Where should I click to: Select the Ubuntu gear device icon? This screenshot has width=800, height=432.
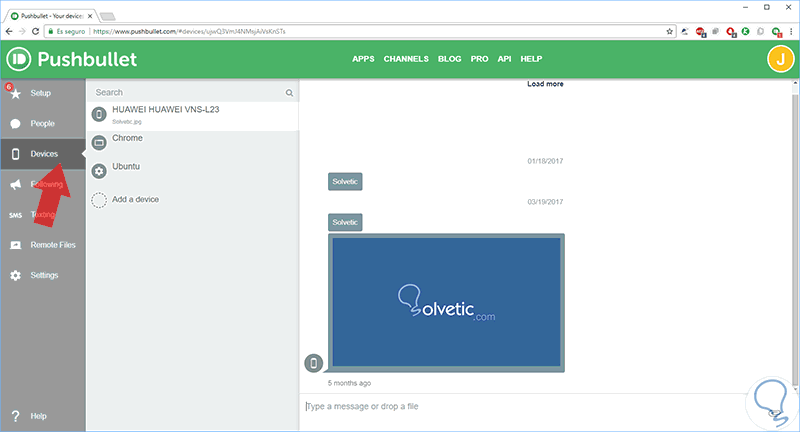pyautogui.click(x=99, y=171)
